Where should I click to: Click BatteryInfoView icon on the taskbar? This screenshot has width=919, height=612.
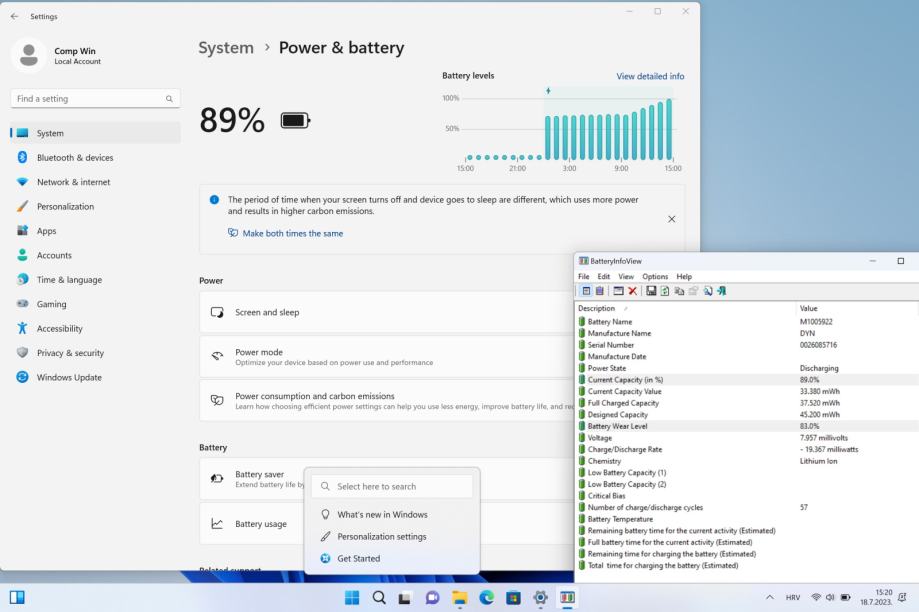[567, 597]
